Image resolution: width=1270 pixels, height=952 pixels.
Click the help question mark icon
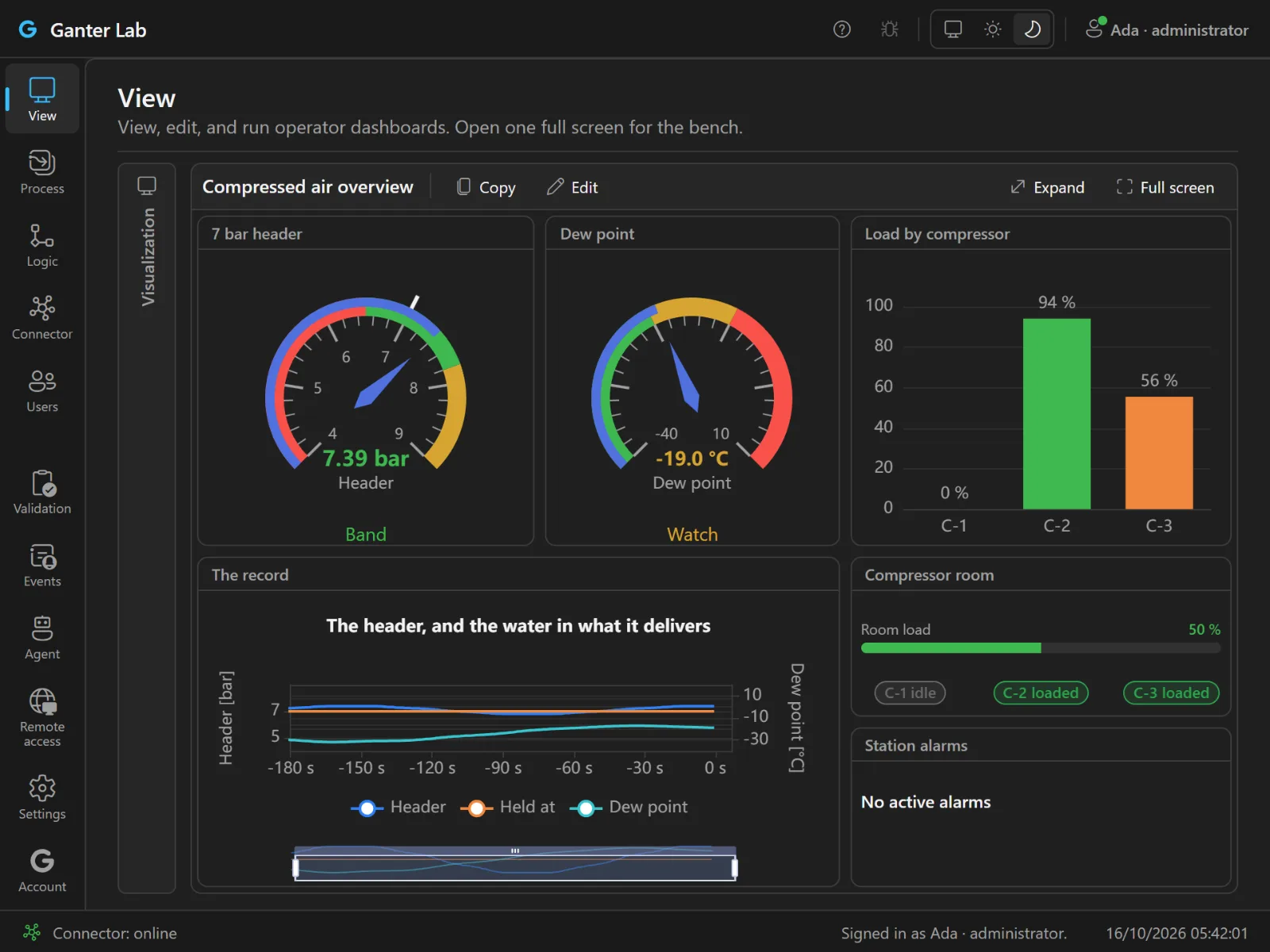842,29
